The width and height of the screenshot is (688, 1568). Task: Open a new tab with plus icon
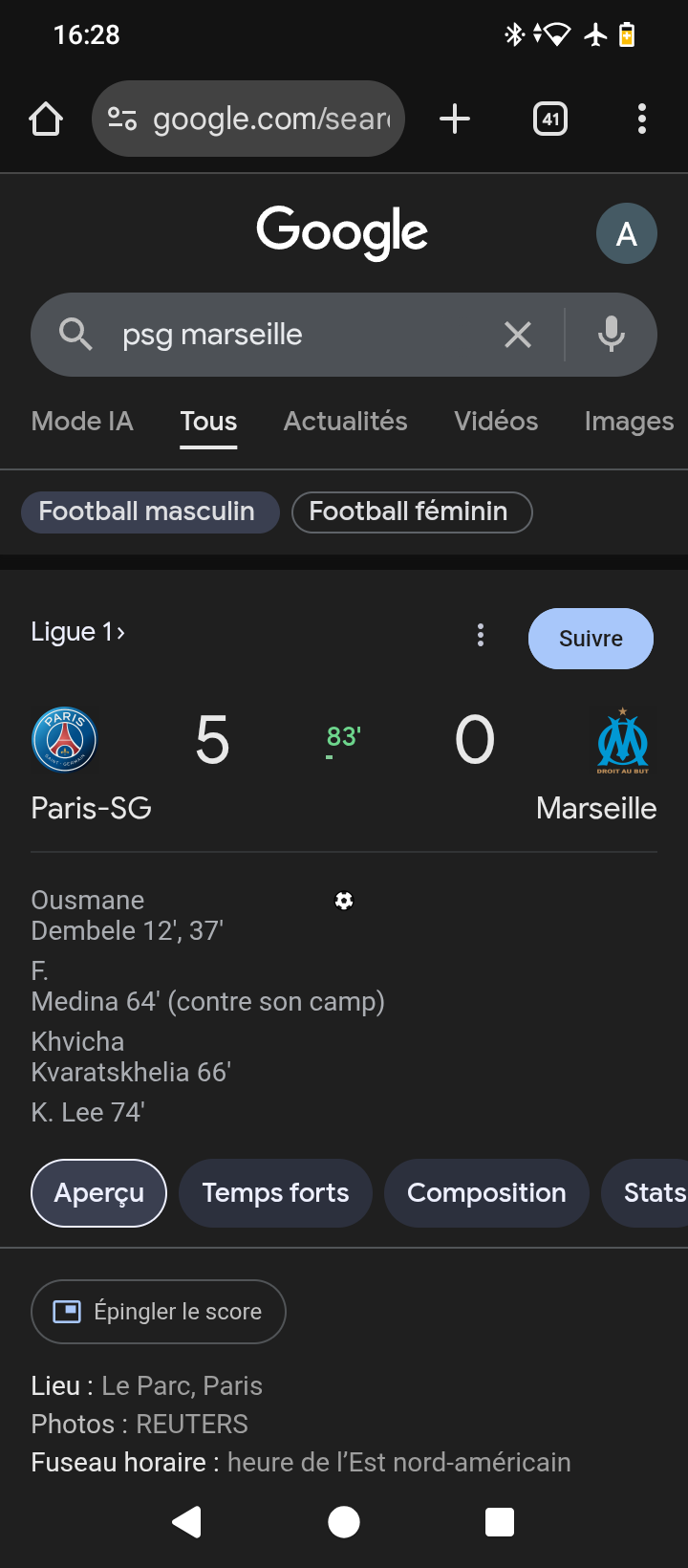(x=455, y=120)
